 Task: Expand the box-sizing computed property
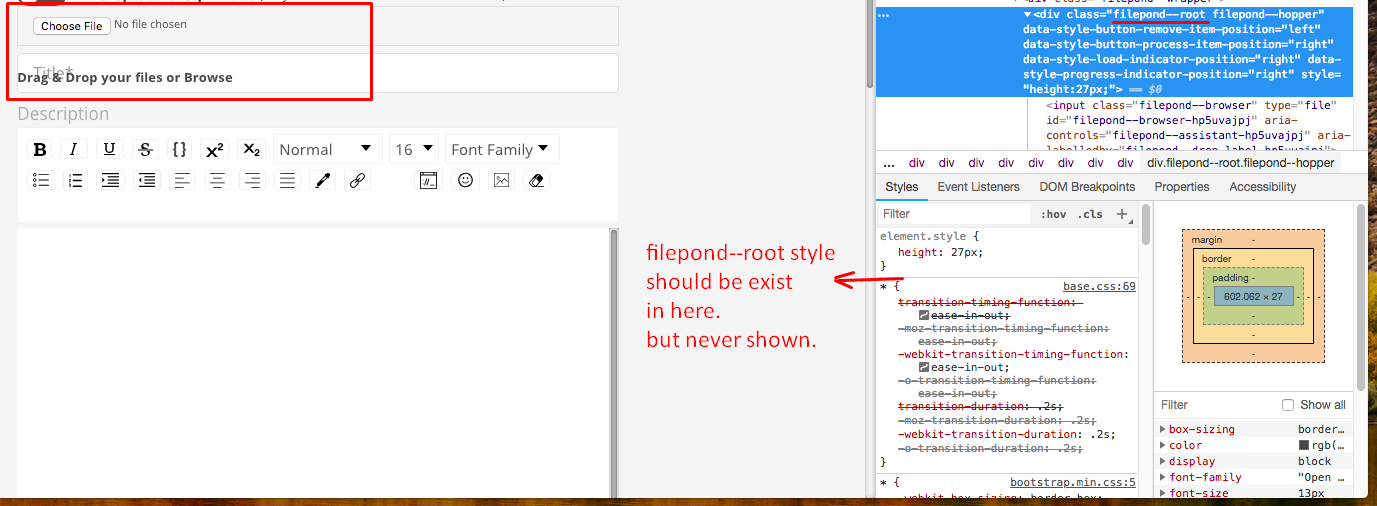(x=1162, y=429)
